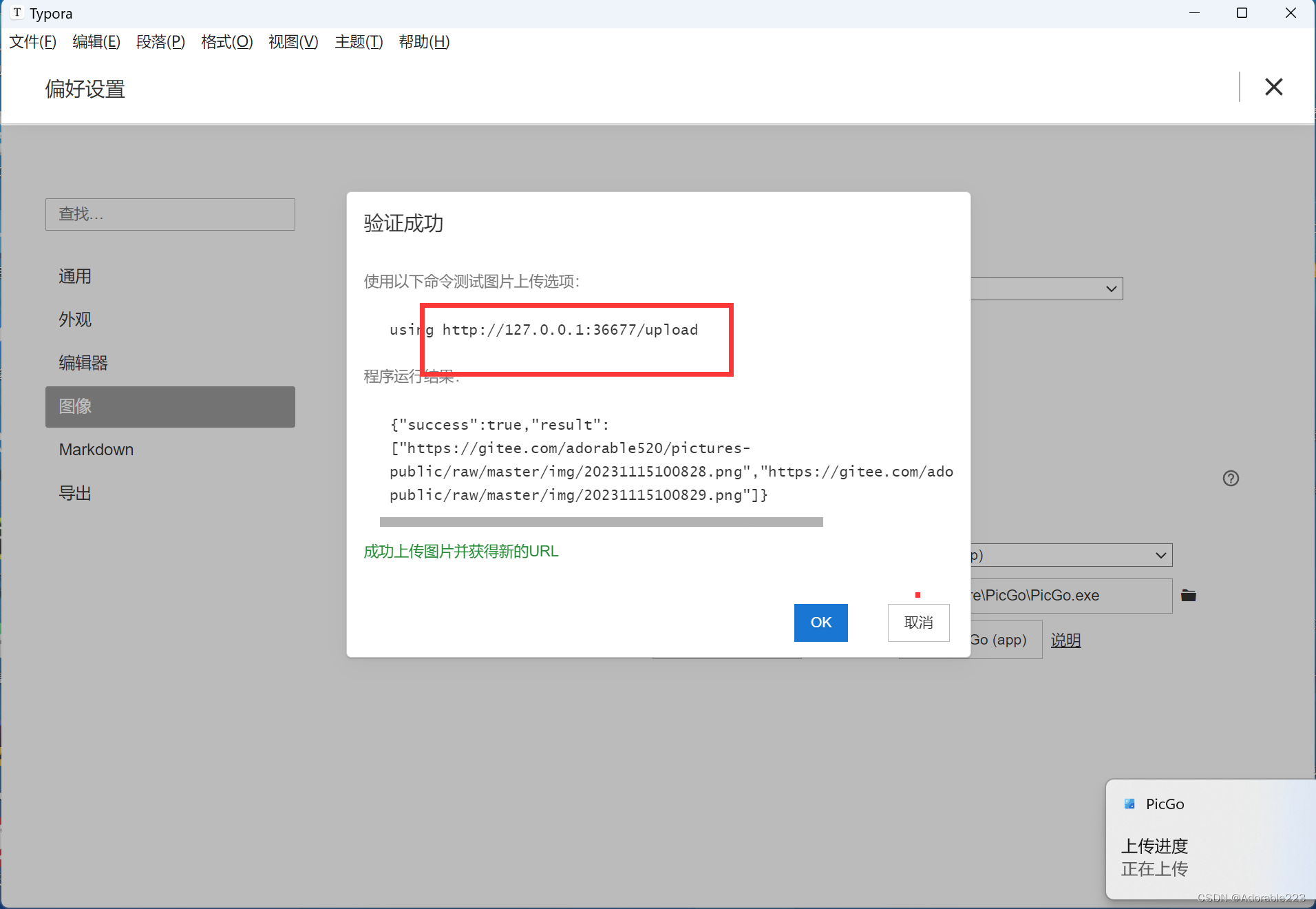The image size is (1316, 909).
Task: Click the JSON result output text
Action: 671,460
